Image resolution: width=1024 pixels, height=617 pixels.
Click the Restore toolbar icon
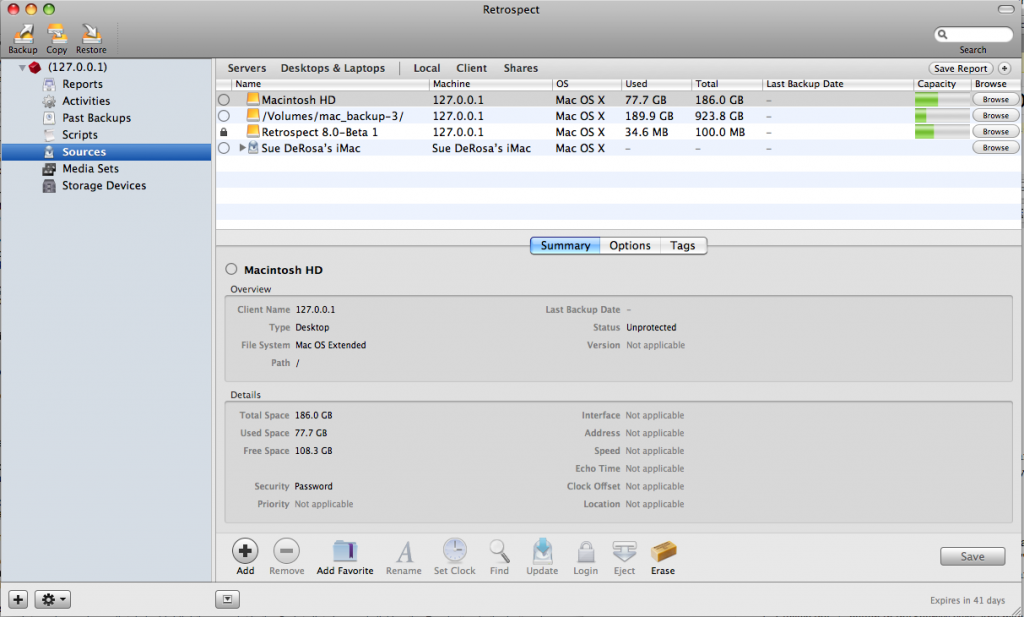91,33
